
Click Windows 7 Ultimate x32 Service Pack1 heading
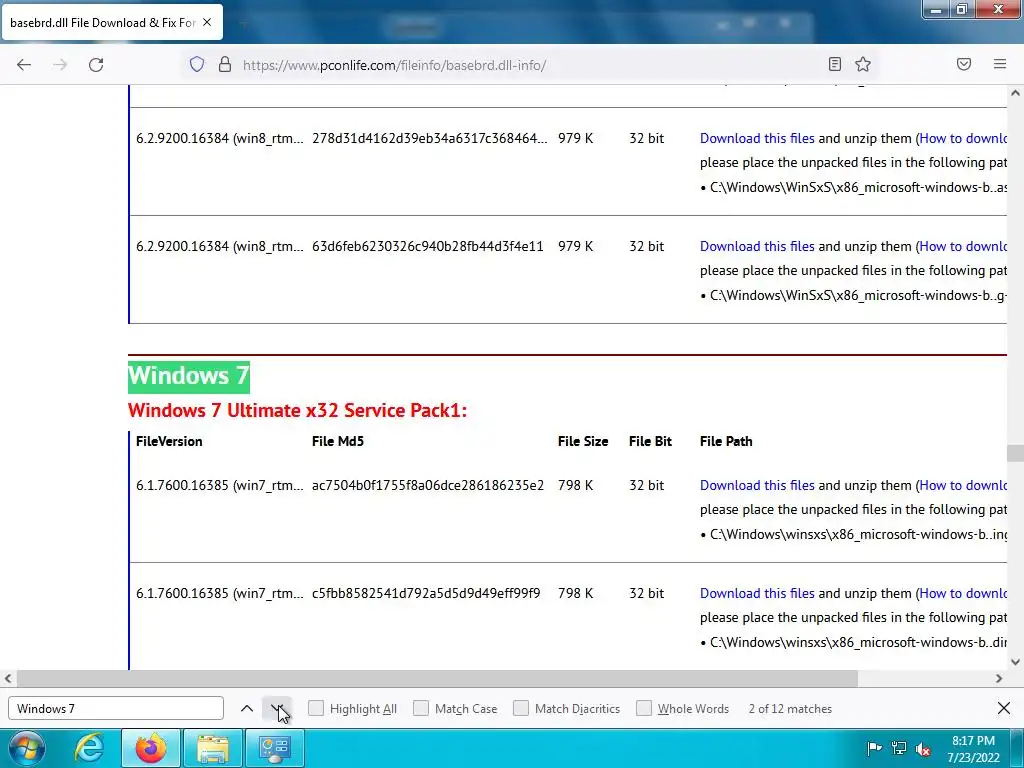pyautogui.click(x=297, y=411)
